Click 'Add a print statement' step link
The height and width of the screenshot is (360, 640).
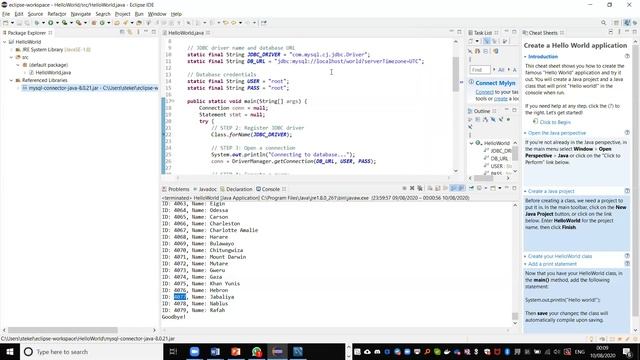[x=552, y=264]
